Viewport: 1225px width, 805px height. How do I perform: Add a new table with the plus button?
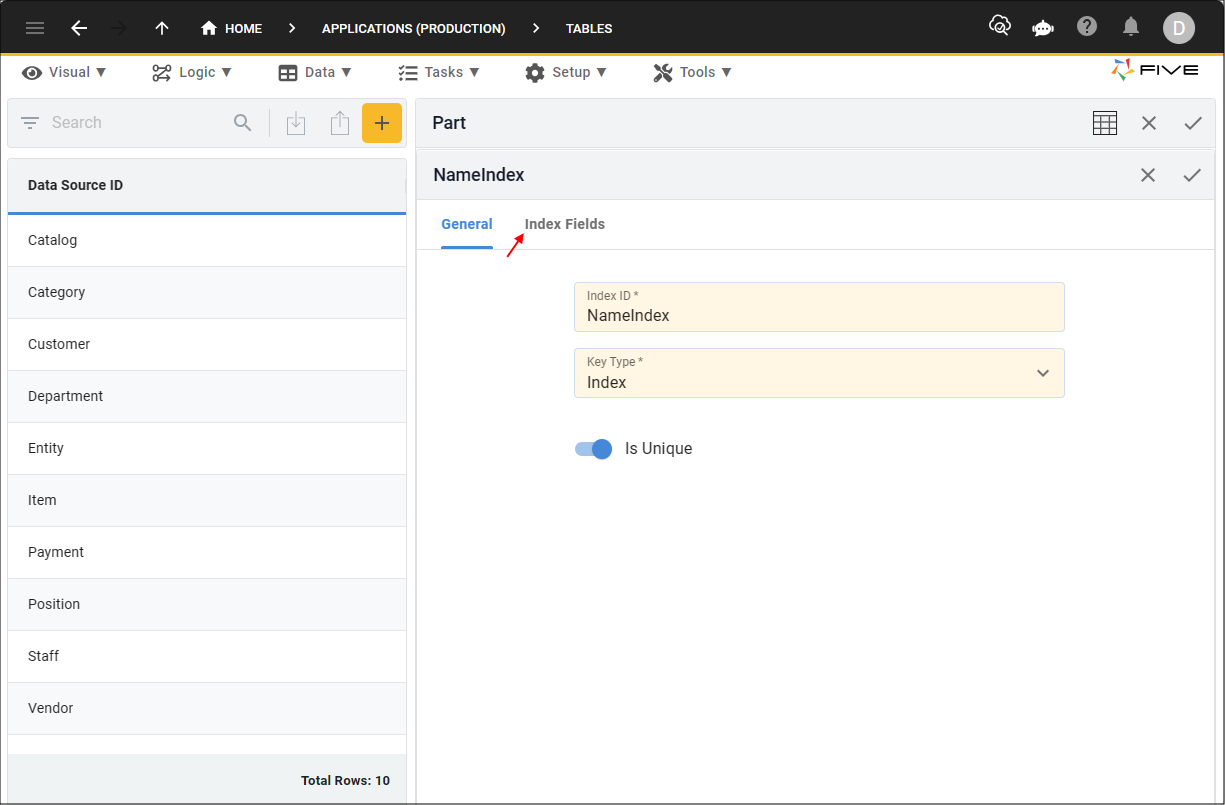382,123
